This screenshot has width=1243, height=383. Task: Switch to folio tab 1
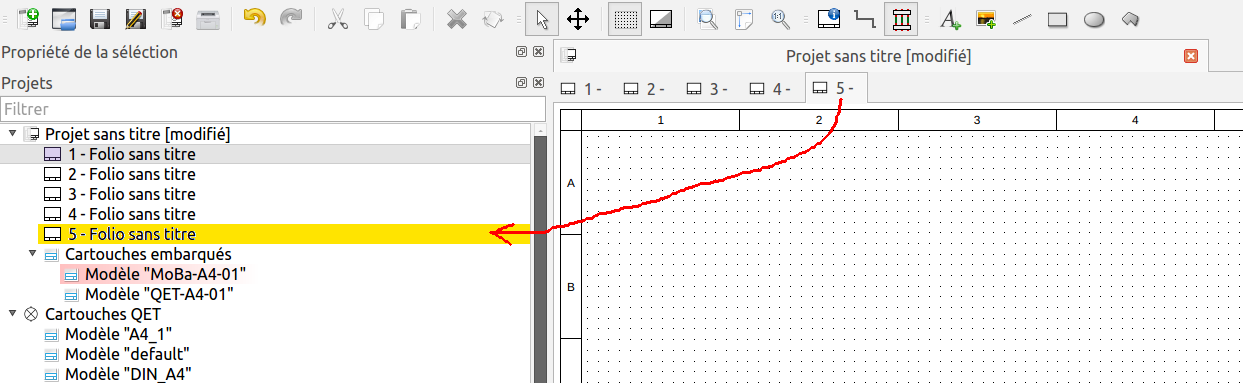(582, 89)
